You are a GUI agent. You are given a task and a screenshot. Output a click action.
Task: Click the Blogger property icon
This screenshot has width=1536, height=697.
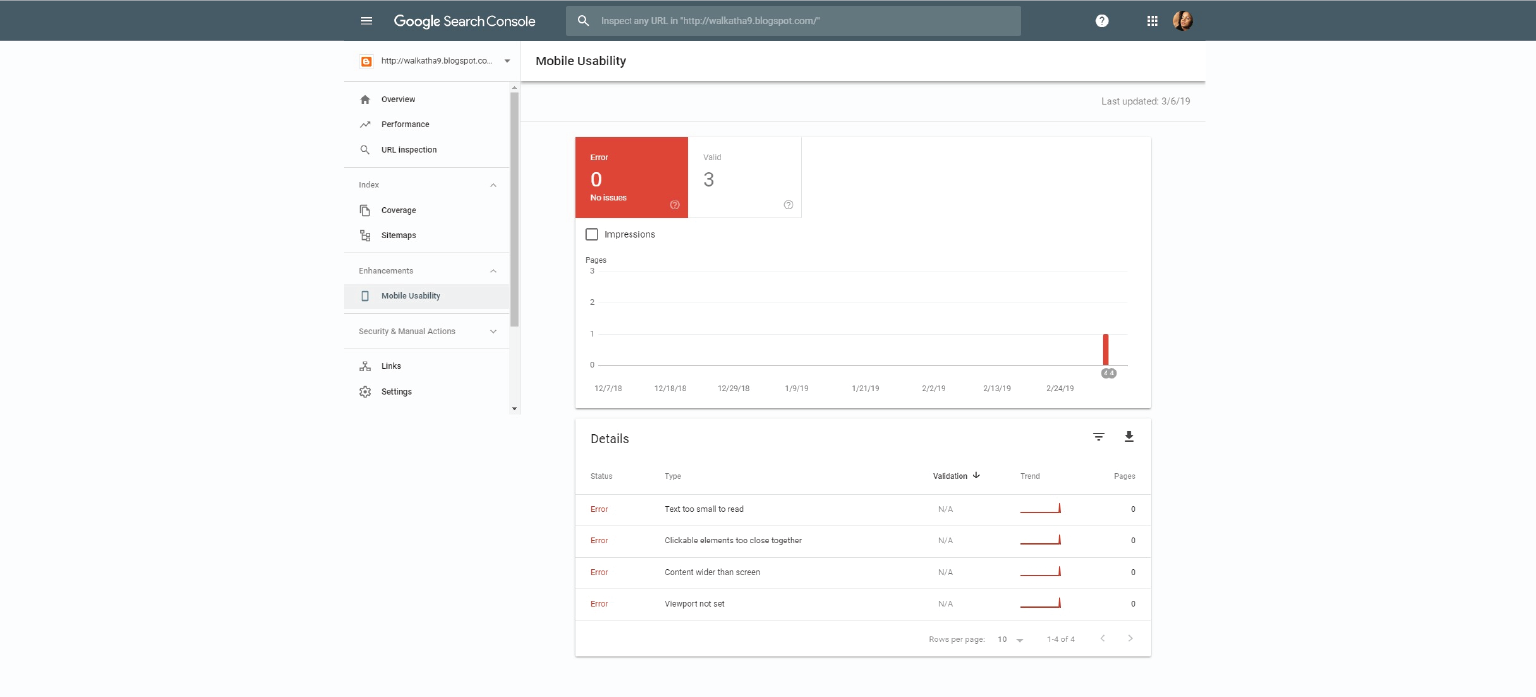[x=366, y=61]
